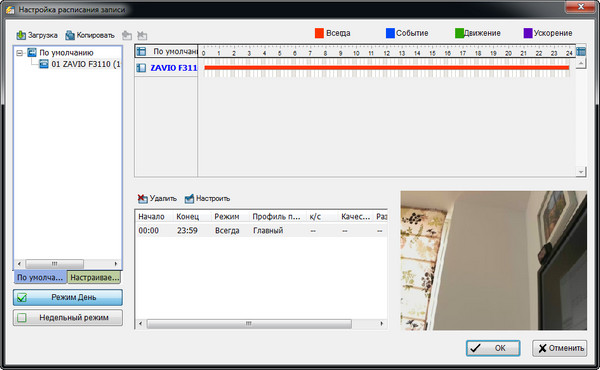Switch to the Настраивае... tab
This screenshot has height=370, width=600.
coord(94,277)
